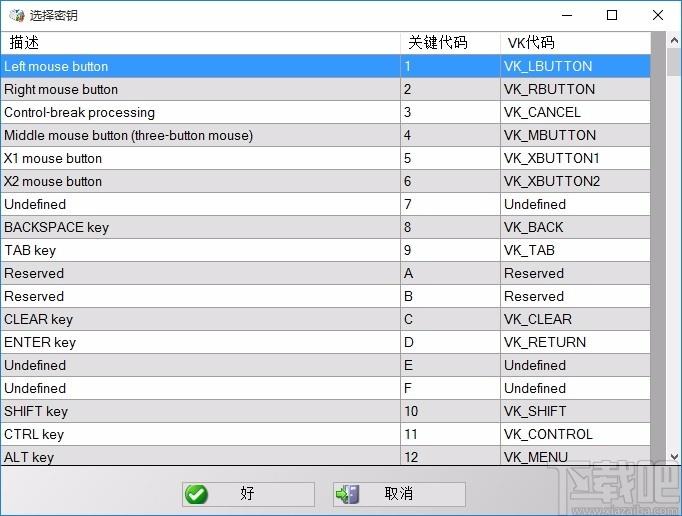Click the VK_CONTROL cell
682x516 pixels.
tap(575, 434)
